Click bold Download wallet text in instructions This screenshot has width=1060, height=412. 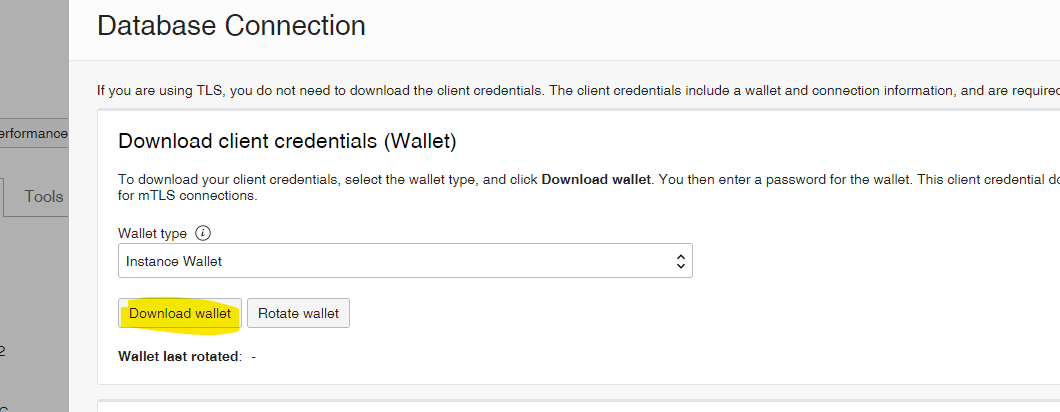(x=596, y=179)
